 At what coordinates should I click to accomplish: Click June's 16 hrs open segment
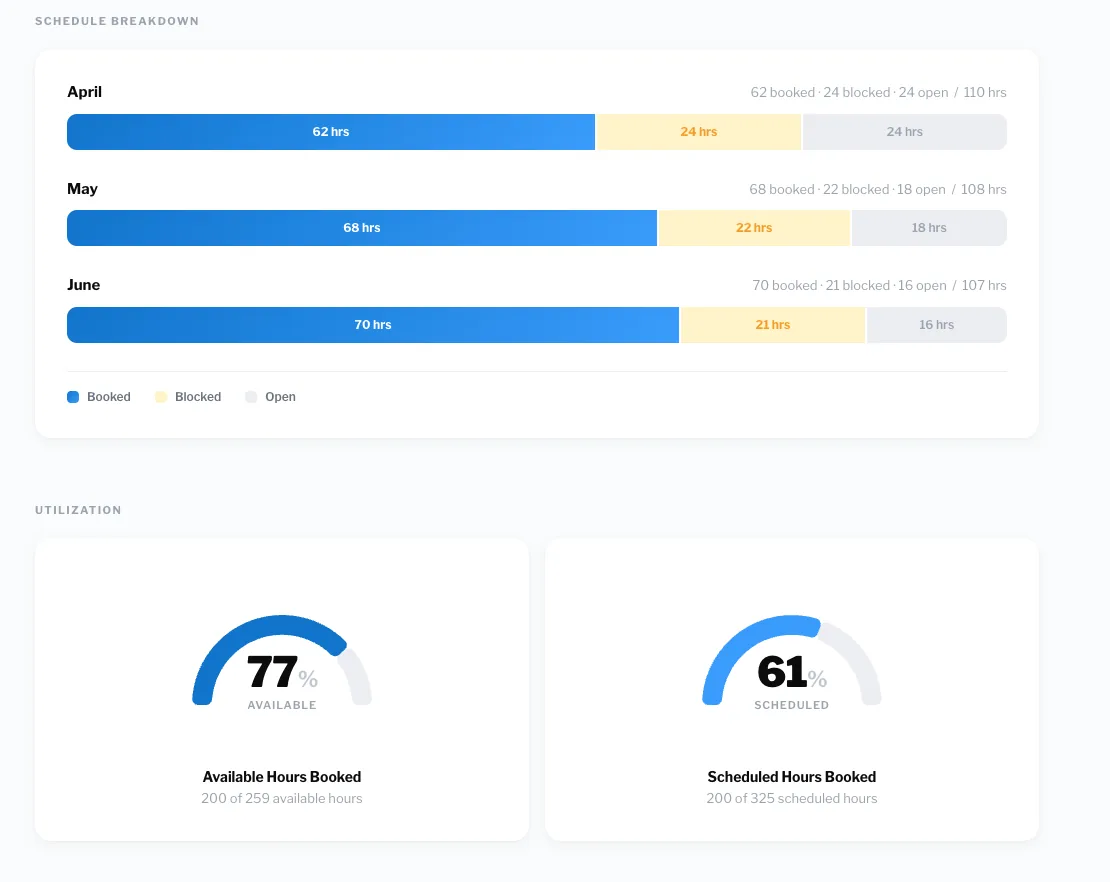[x=937, y=325]
